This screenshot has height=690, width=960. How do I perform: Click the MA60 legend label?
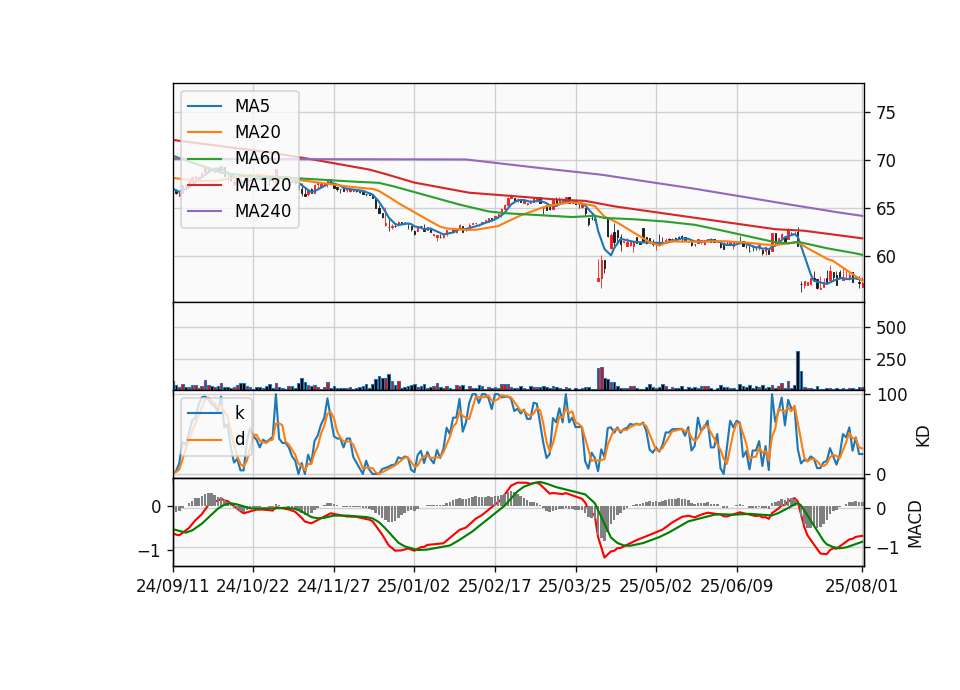(x=258, y=159)
